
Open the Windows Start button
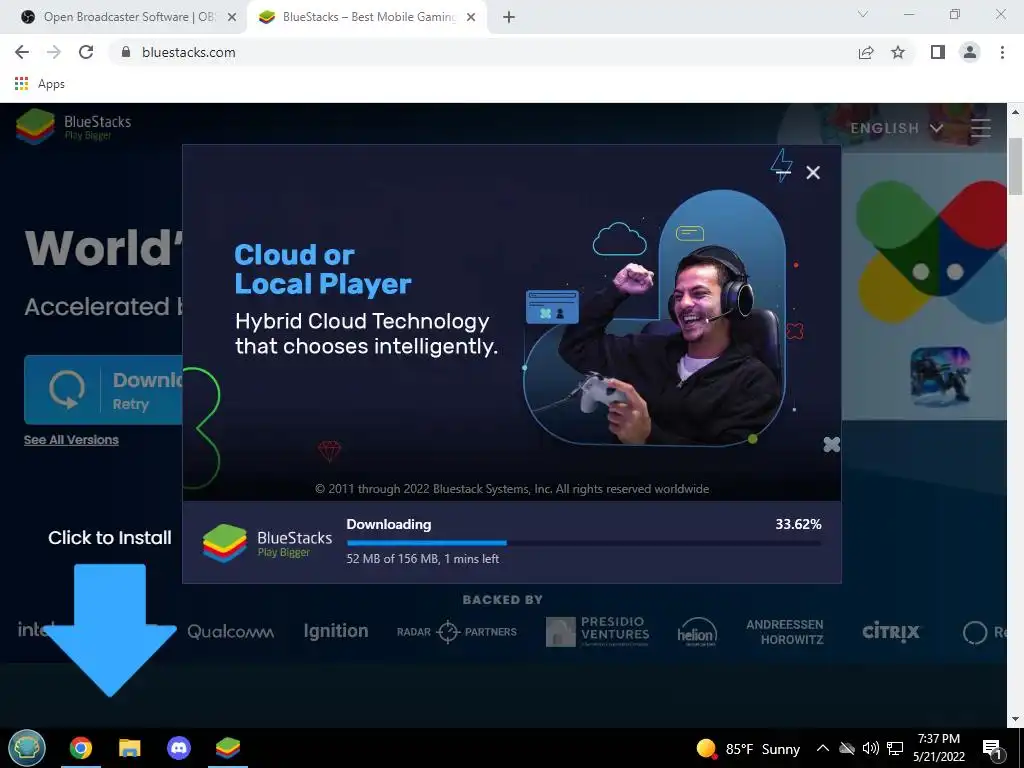pyautogui.click(x=27, y=748)
